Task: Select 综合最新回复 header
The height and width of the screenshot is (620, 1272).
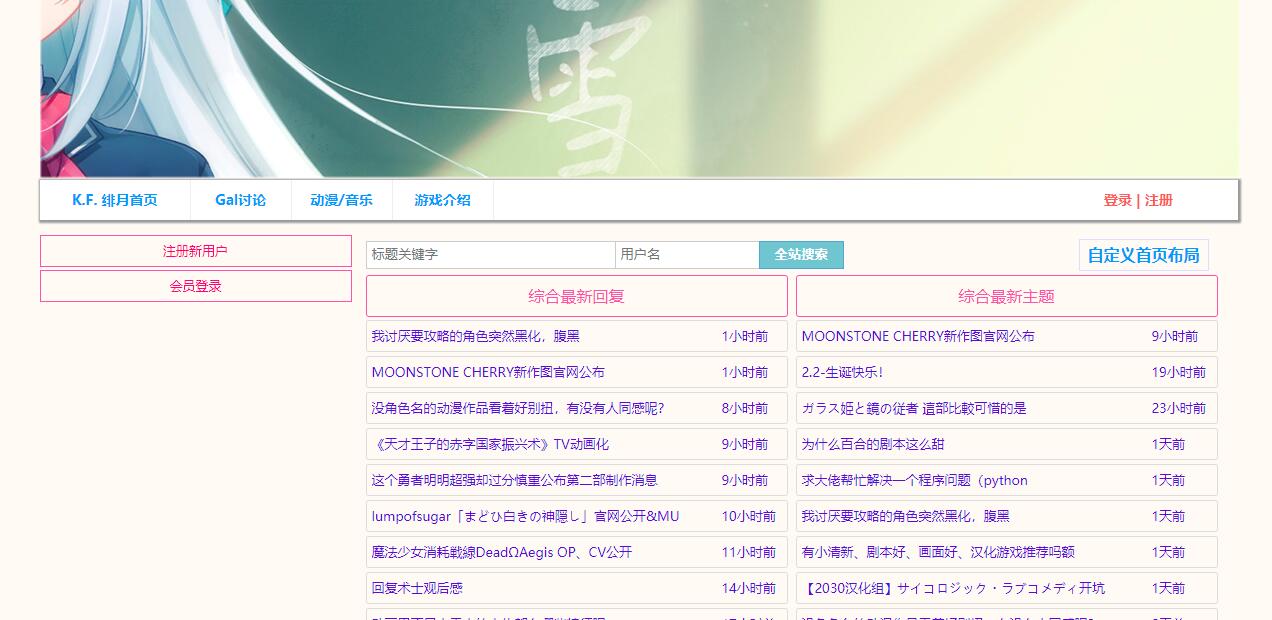Action: 577,296
